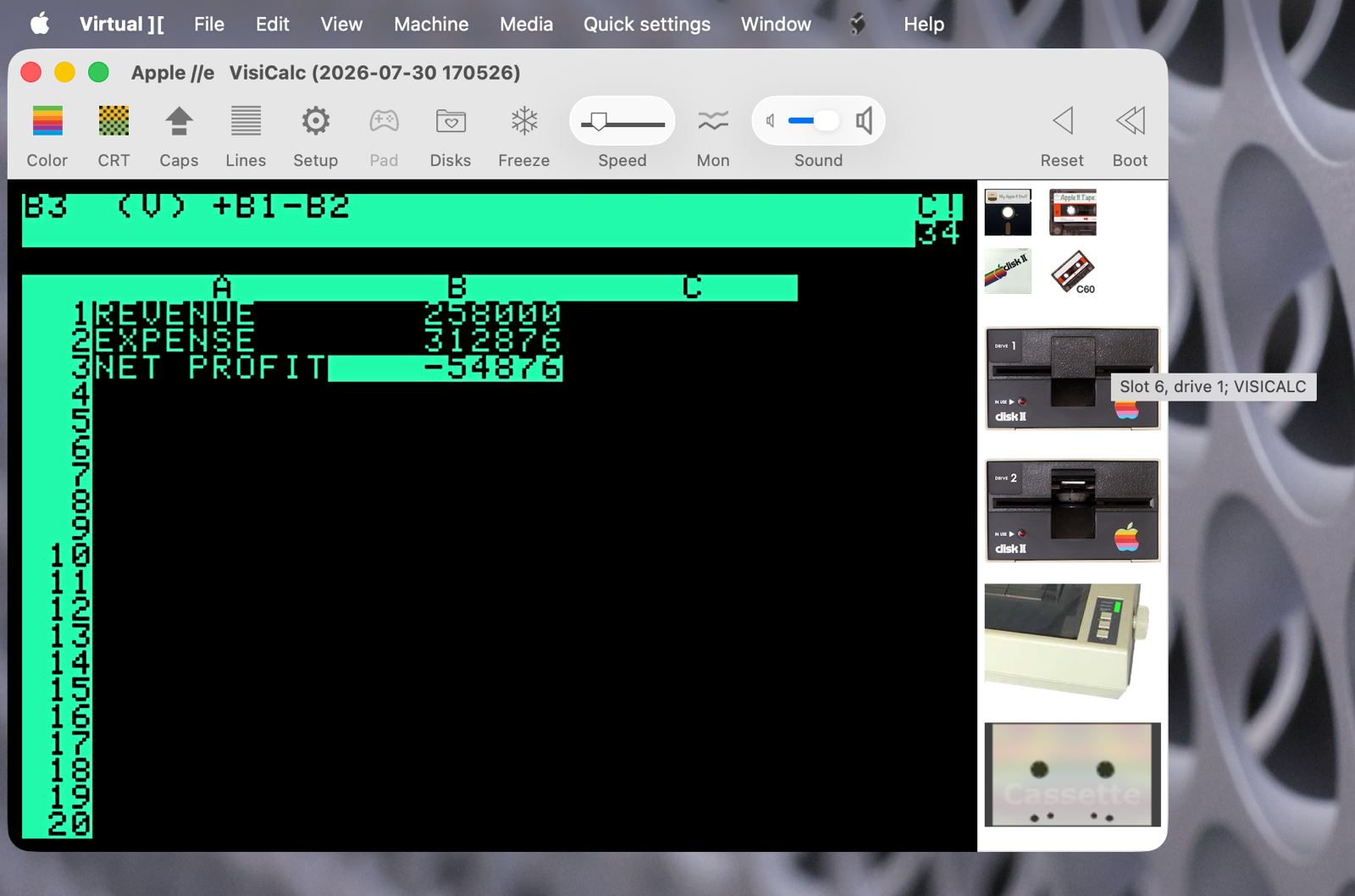This screenshot has height=896, width=1355.
Task: Click the 312876 value
Action: click(492, 340)
